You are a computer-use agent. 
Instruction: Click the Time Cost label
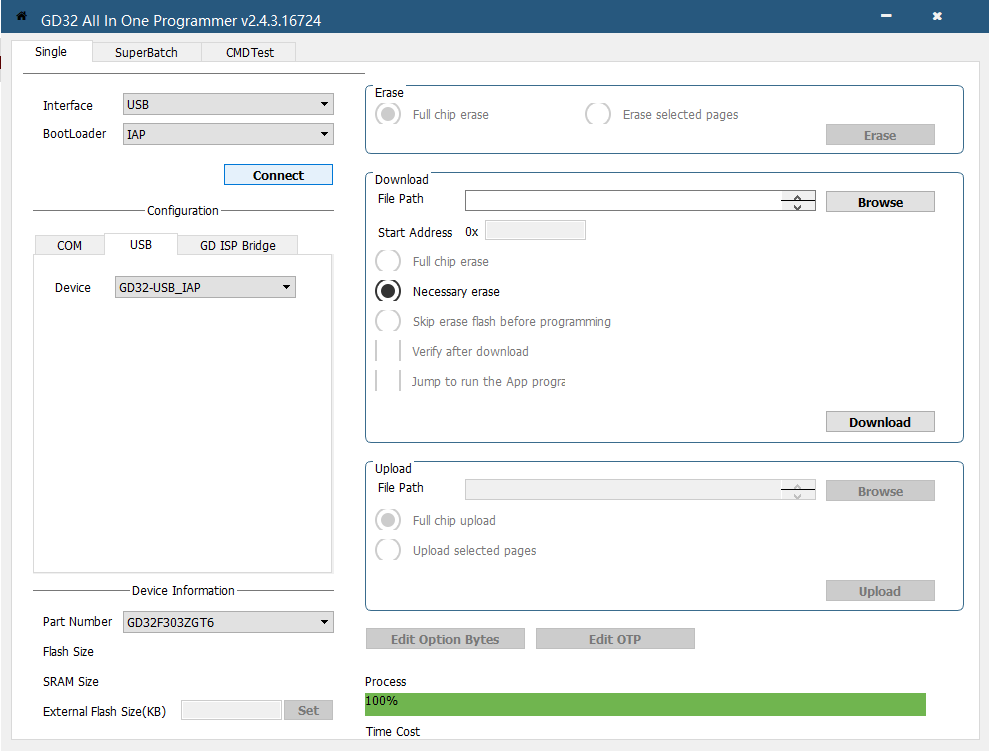(x=392, y=731)
